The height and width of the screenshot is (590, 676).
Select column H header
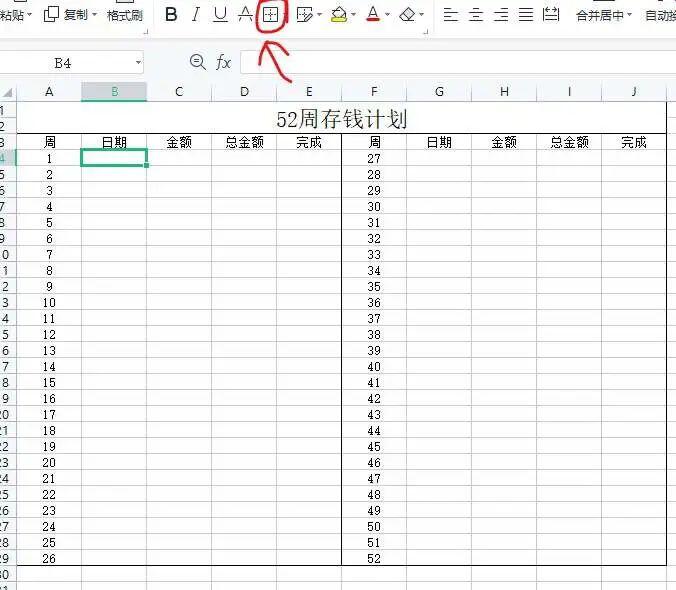(x=504, y=92)
